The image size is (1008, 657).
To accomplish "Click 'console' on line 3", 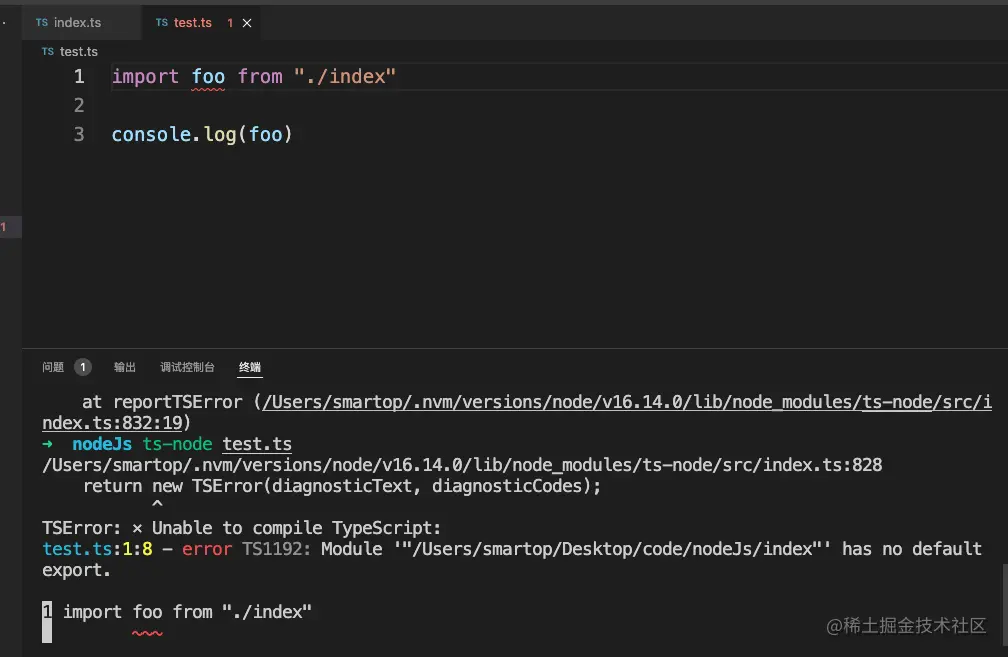I will [x=152, y=134].
